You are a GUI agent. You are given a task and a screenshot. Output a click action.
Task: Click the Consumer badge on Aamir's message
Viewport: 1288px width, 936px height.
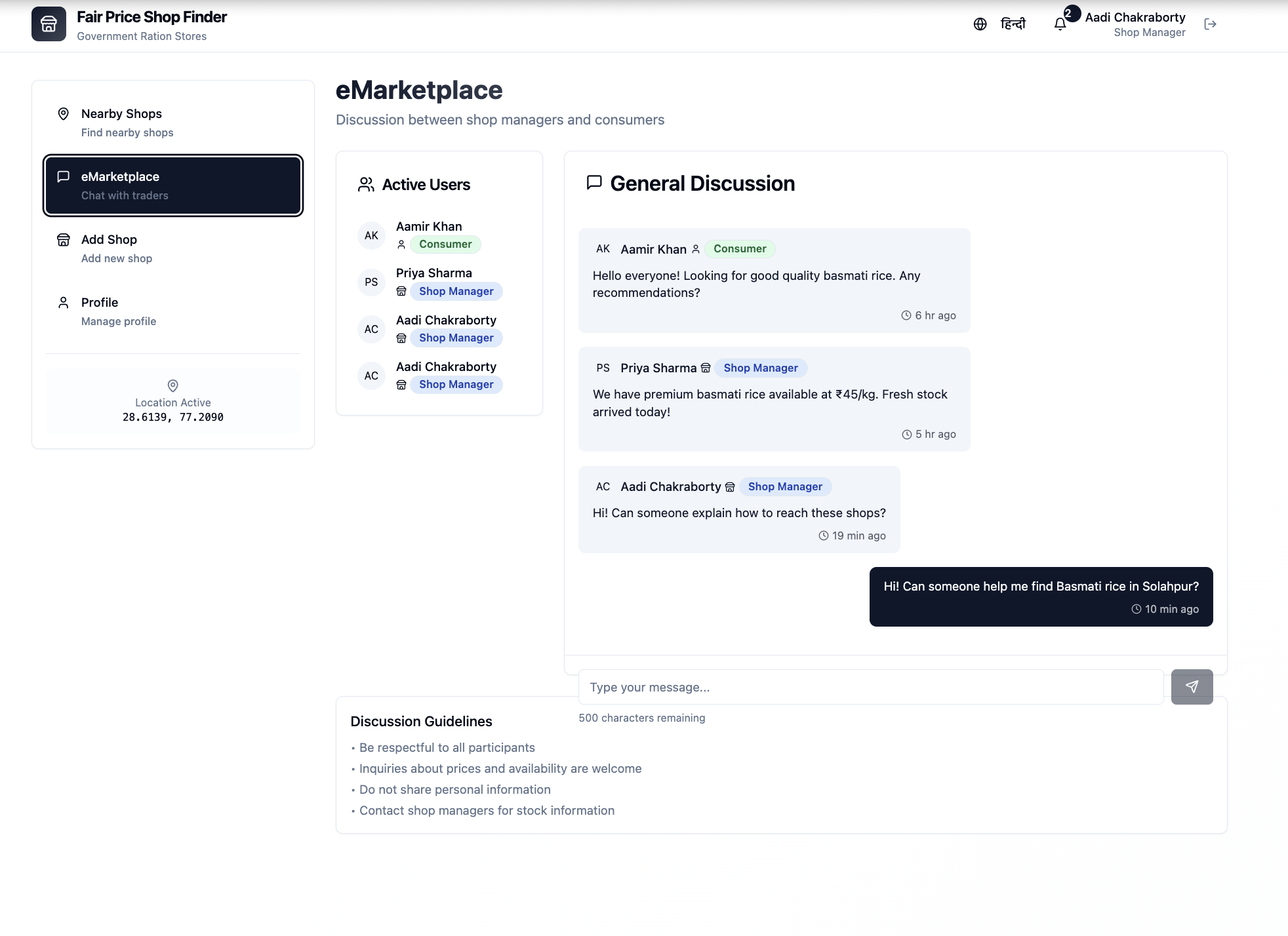tap(739, 249)
